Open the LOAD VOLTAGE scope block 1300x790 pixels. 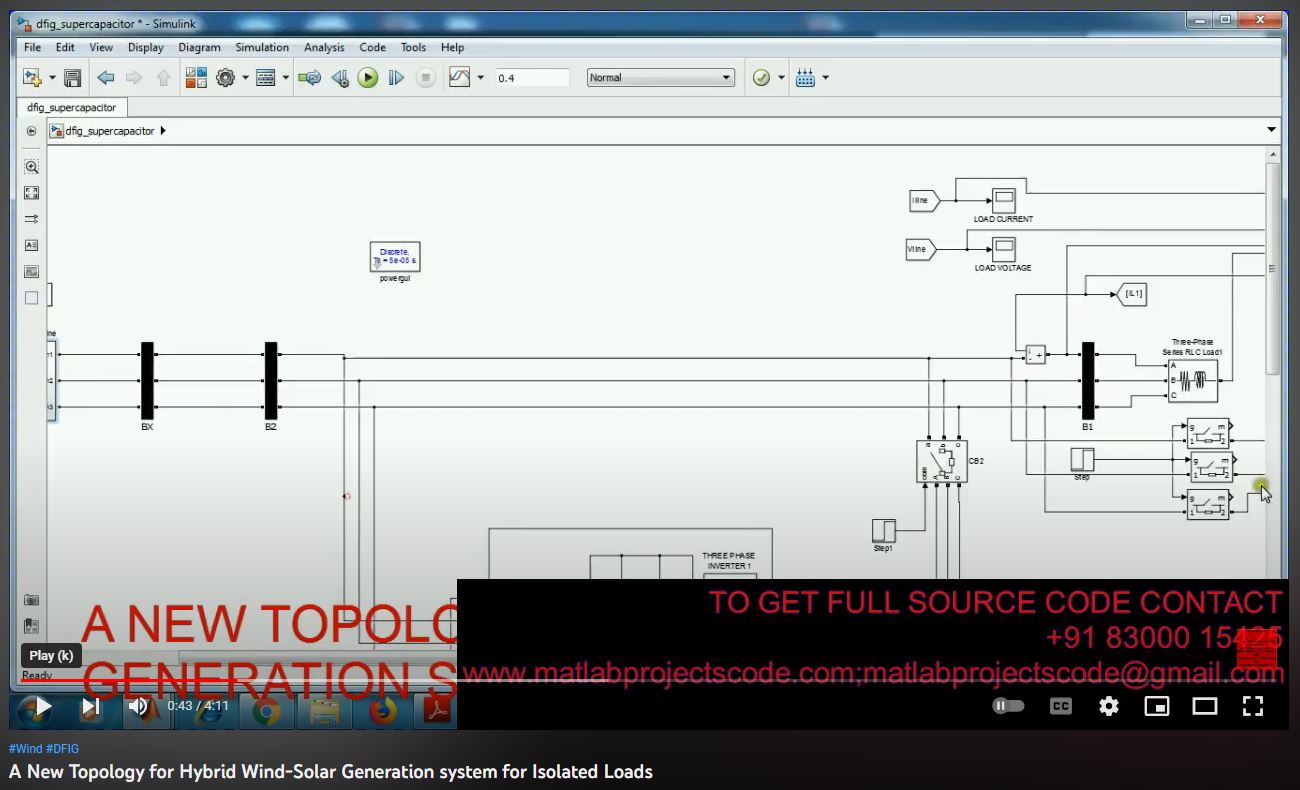tap(1003, 249)
